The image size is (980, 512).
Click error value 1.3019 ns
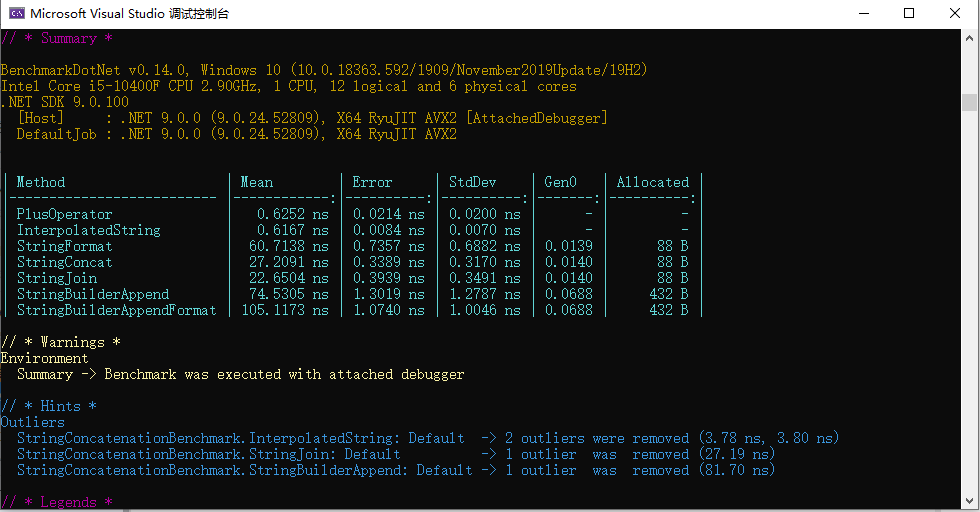[389, 294]
